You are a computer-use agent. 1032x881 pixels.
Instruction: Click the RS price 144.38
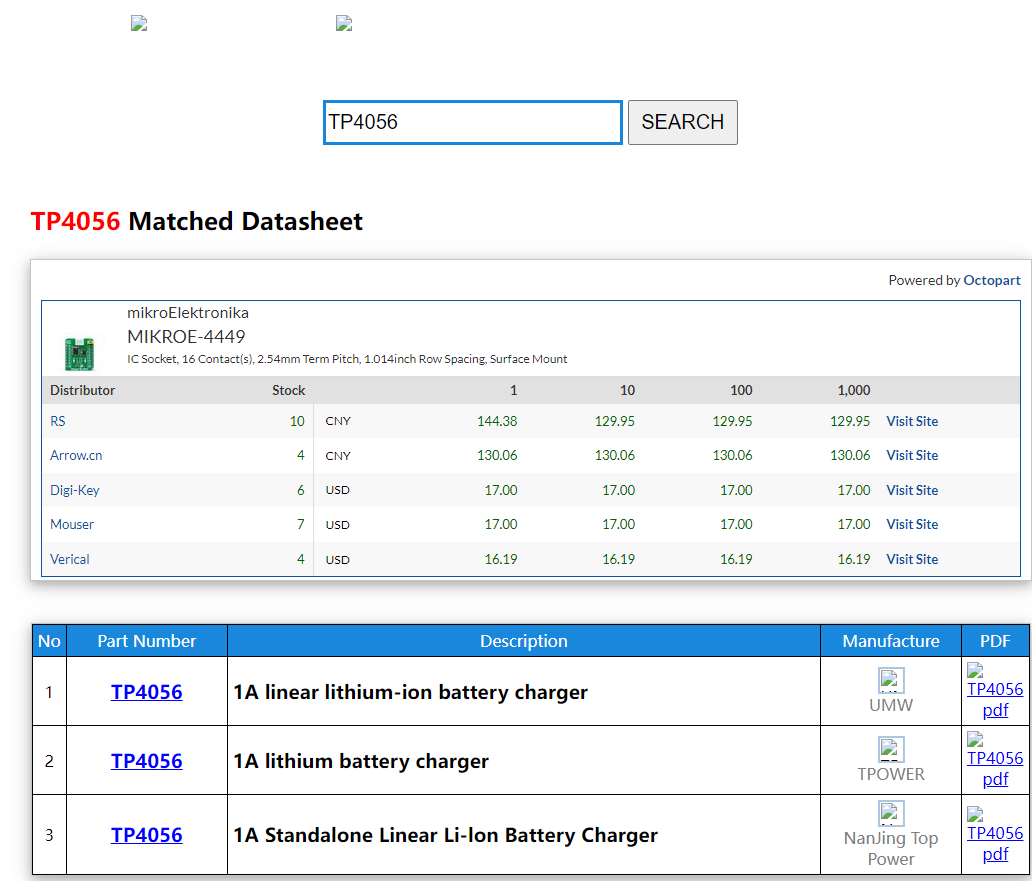(497, 421)
